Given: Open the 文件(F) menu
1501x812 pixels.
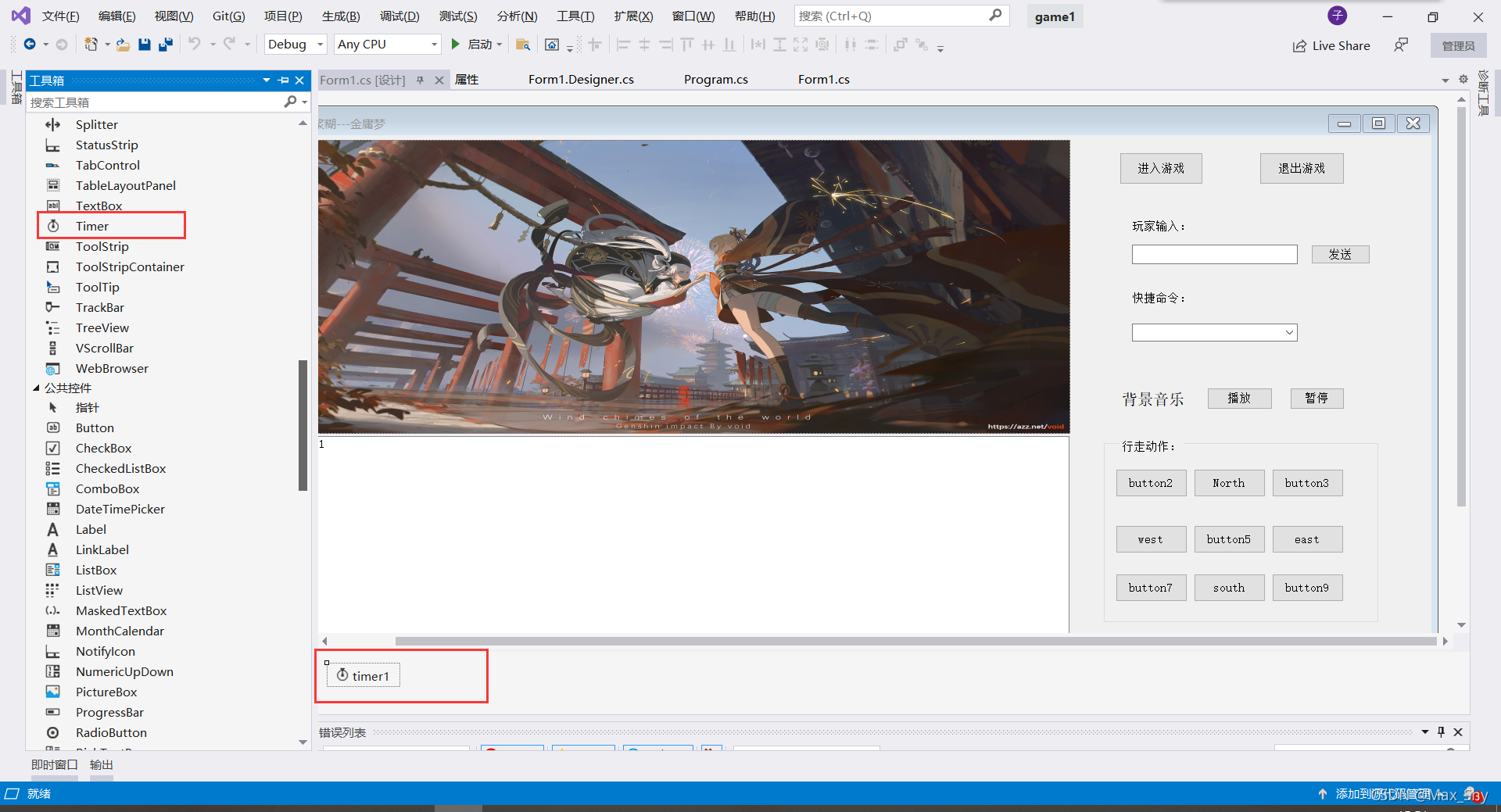Looking at the screenshot, I should pyautogui.click(x=61, y=16).
